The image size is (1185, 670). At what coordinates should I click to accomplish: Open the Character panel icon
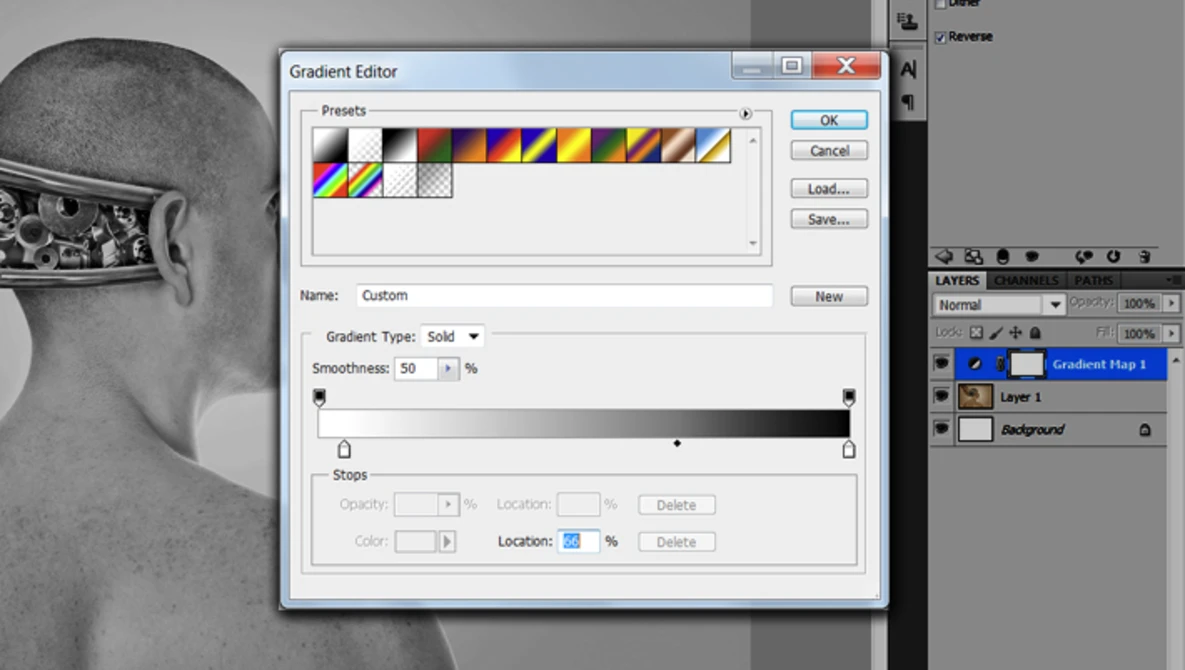tap(908, 69)
